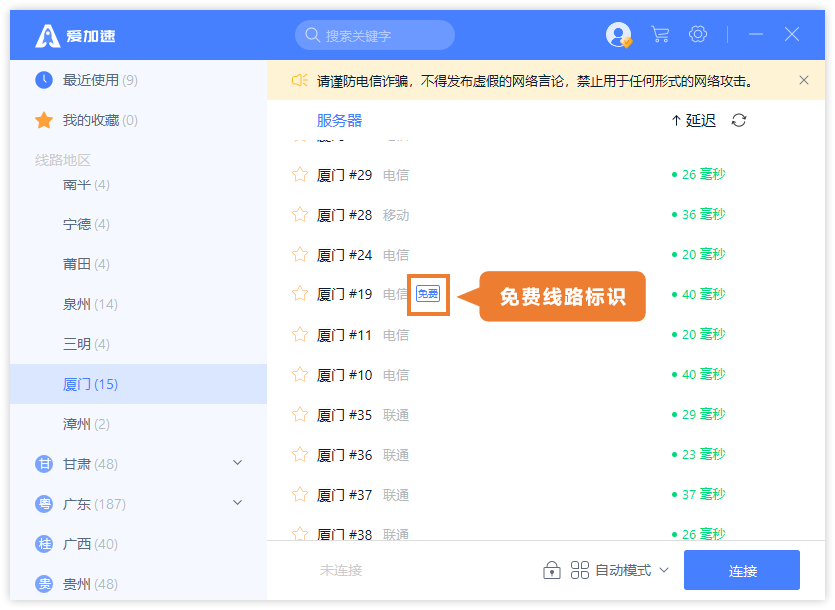
Task: Favorite server 厦门 #37 with its star
Action: pos(300,494)
